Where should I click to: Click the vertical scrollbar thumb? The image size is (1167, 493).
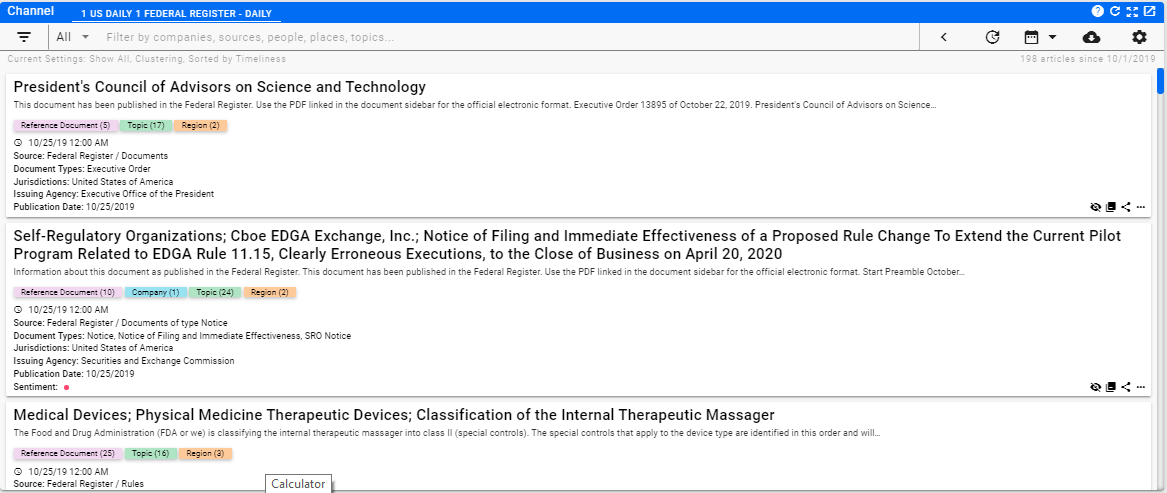pos(1160,80)
